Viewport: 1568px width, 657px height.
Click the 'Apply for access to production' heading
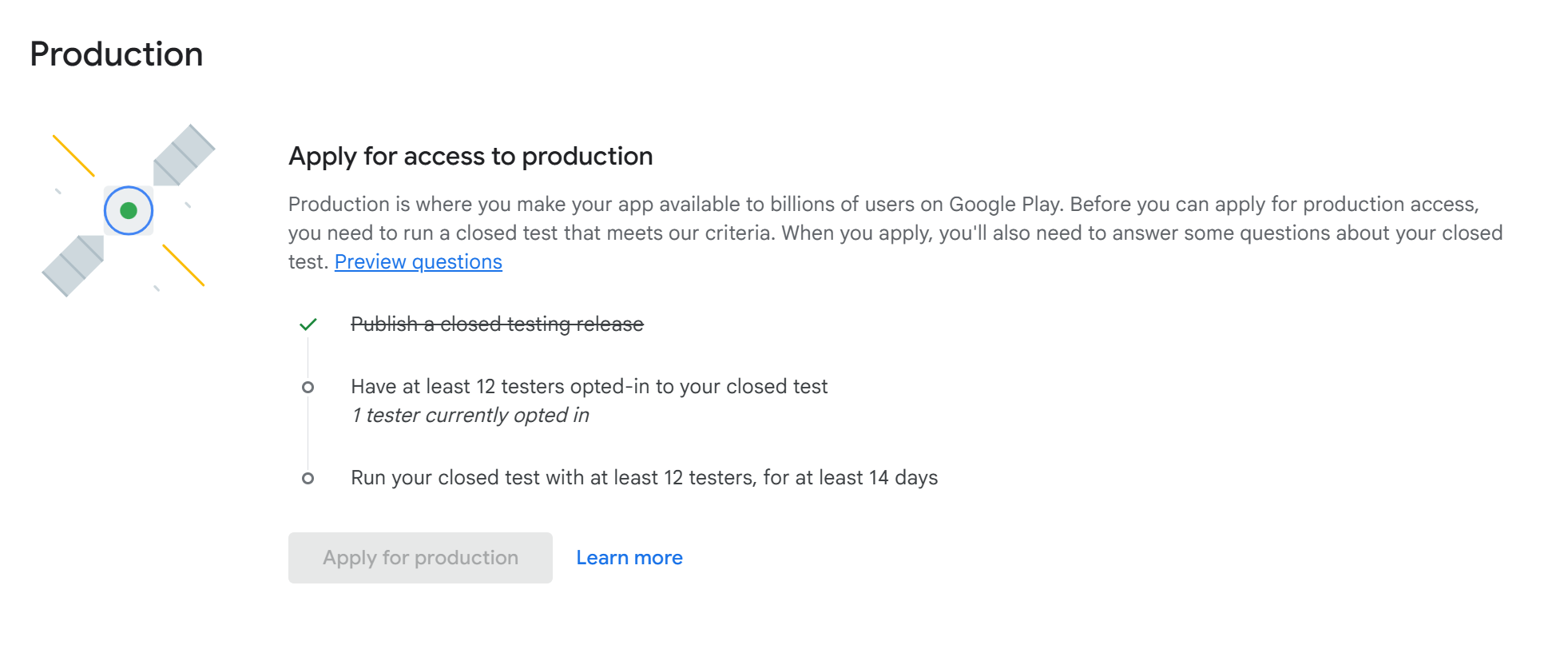tap(470, 156)
